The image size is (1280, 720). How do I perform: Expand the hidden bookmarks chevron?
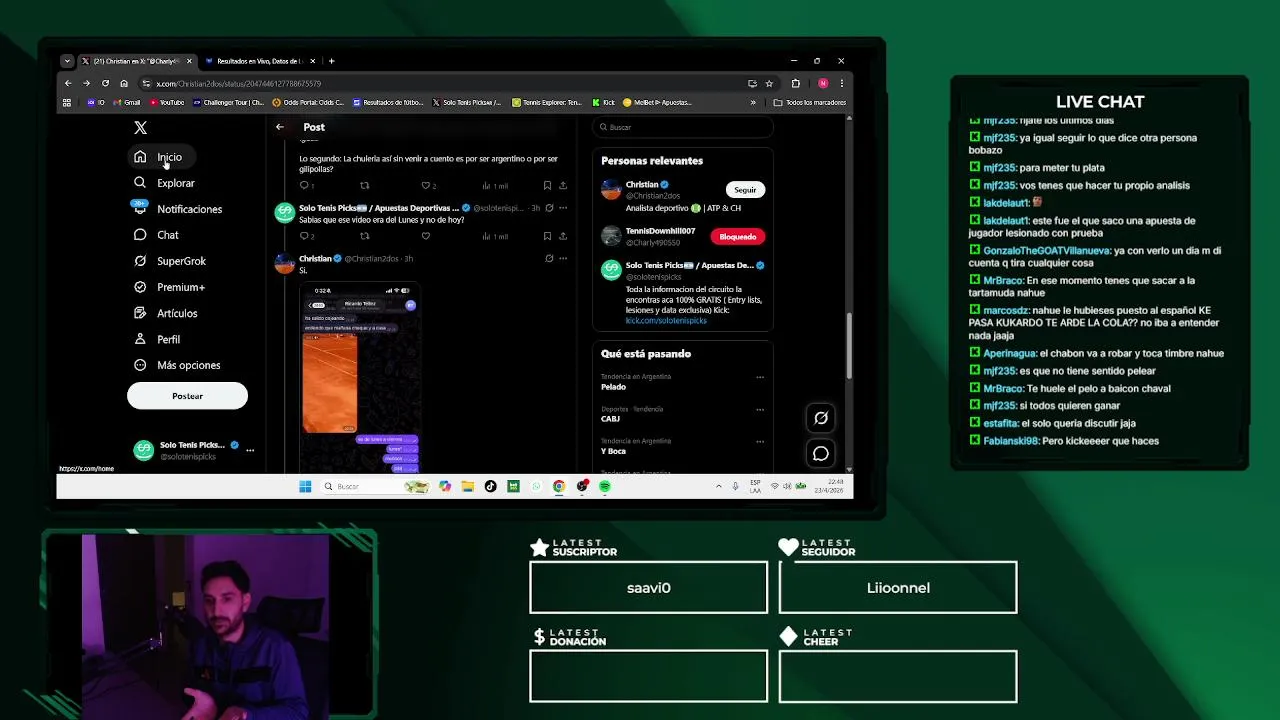click(x=753, y=102)
